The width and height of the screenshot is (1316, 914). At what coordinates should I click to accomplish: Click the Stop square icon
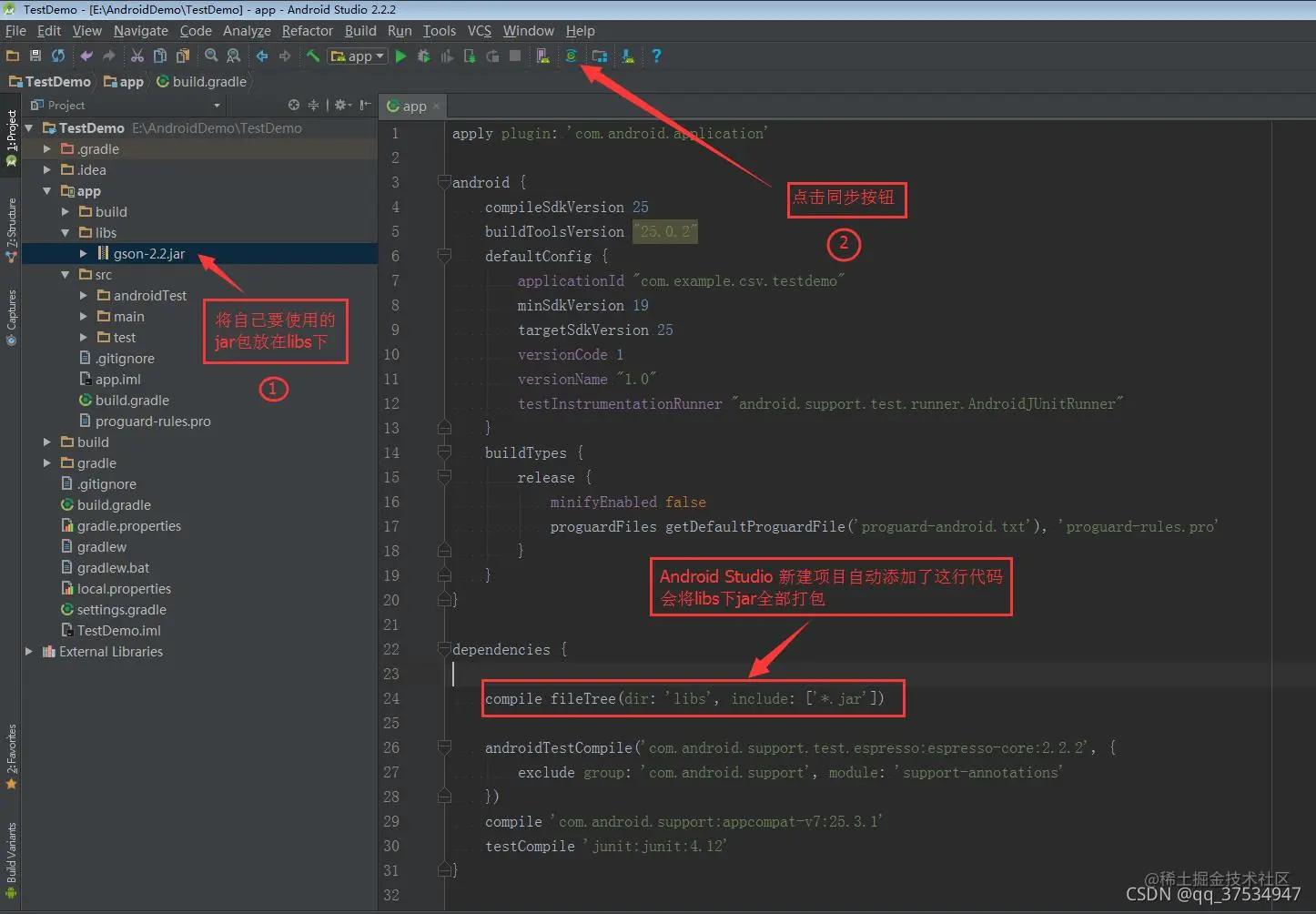[515, 56]
